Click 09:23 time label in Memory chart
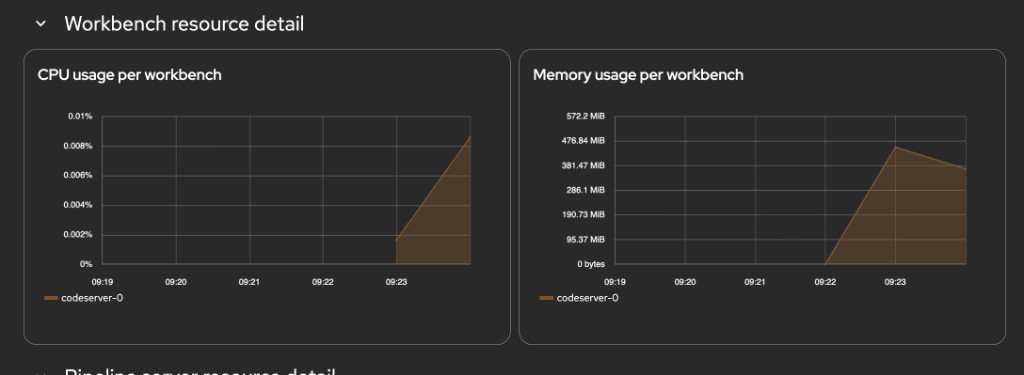Image resolution: width=1024 pixels, height=375 pixels. [895, 282]
